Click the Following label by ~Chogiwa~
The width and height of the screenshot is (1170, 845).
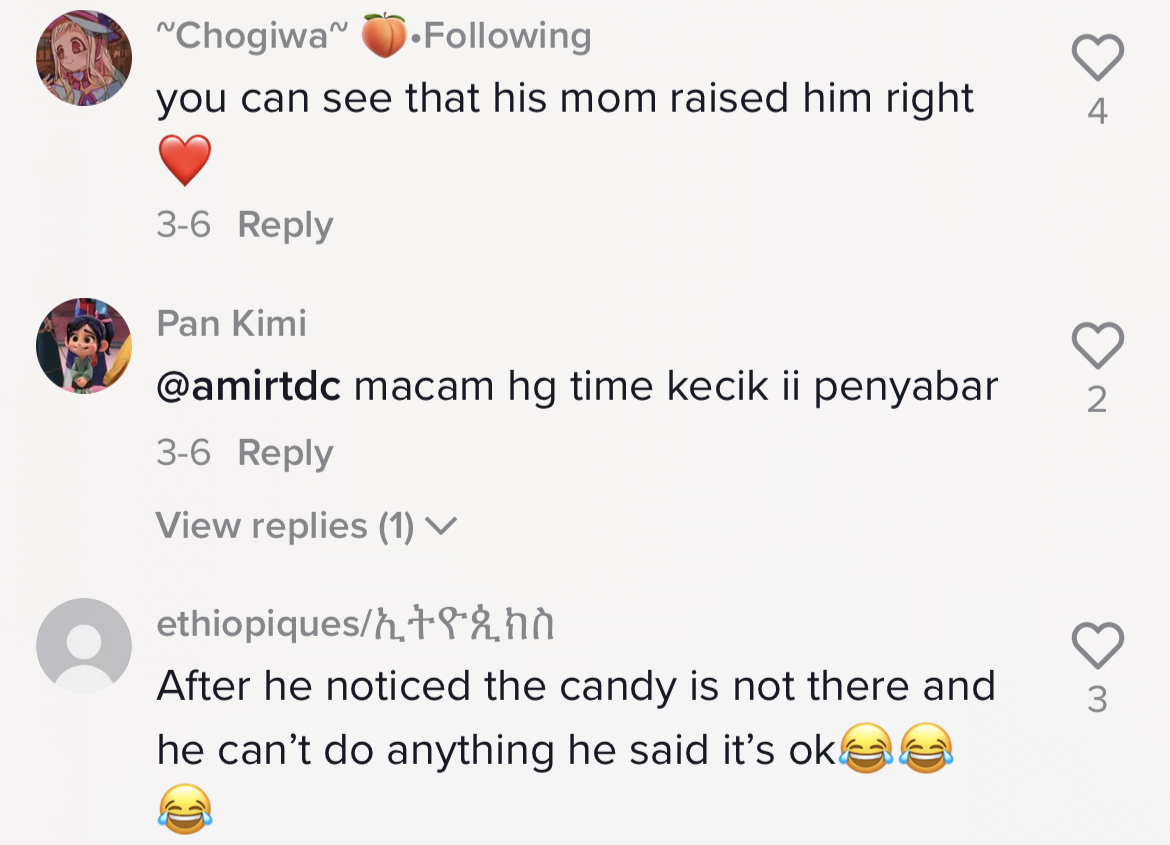pos(507,37)
